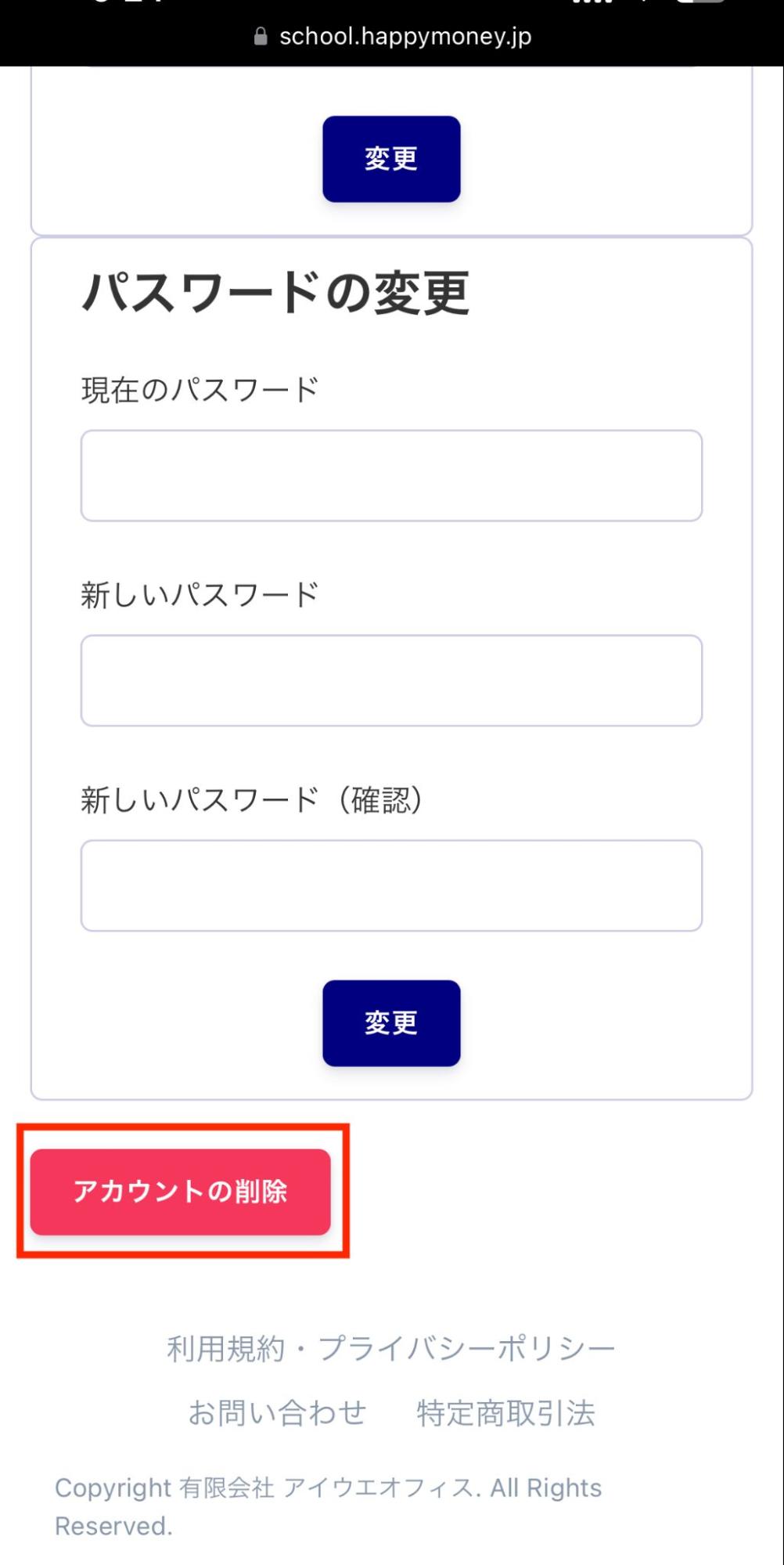Open the 特定商取引法 link

(505, 1413)
